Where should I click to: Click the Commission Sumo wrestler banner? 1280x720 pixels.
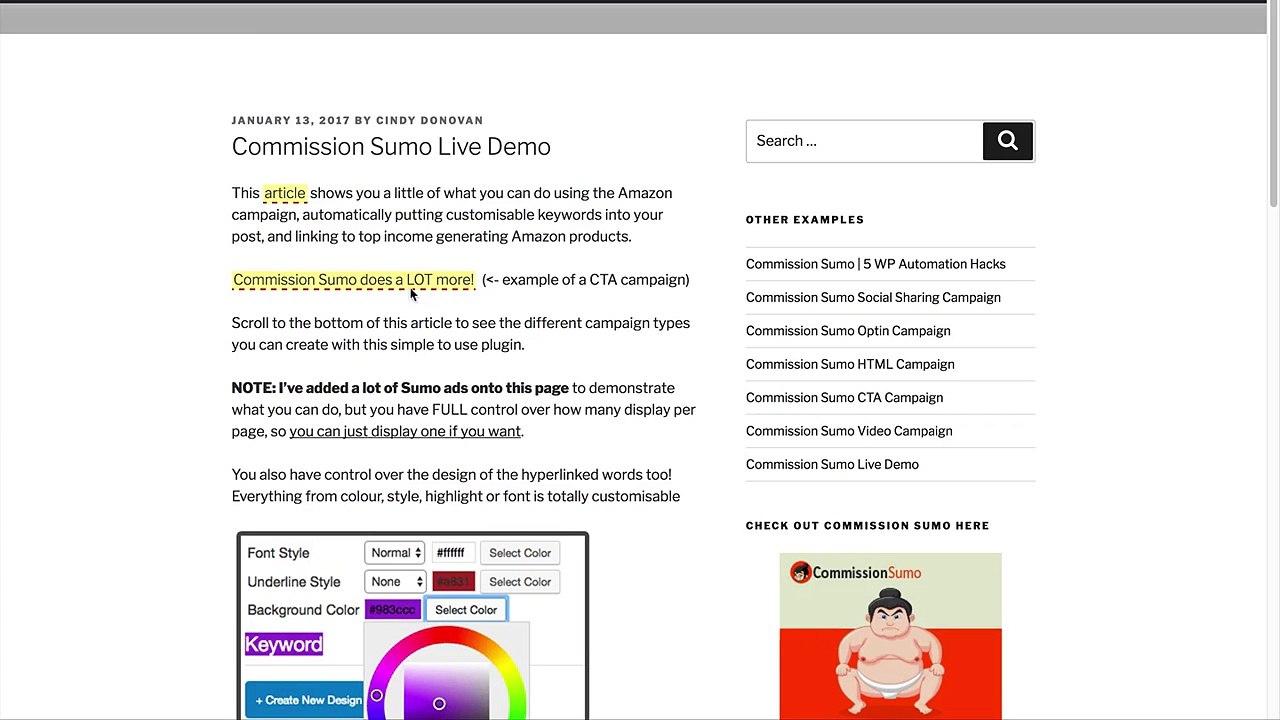890,636
